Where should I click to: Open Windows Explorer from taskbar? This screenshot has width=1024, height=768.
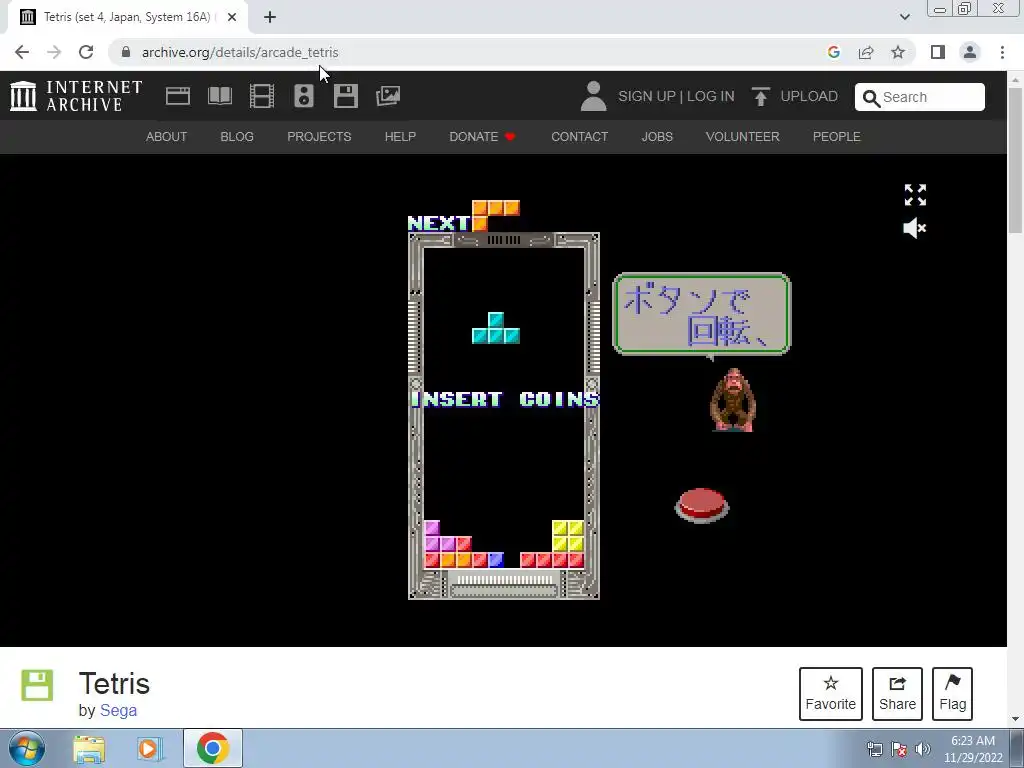coord(89,748)
